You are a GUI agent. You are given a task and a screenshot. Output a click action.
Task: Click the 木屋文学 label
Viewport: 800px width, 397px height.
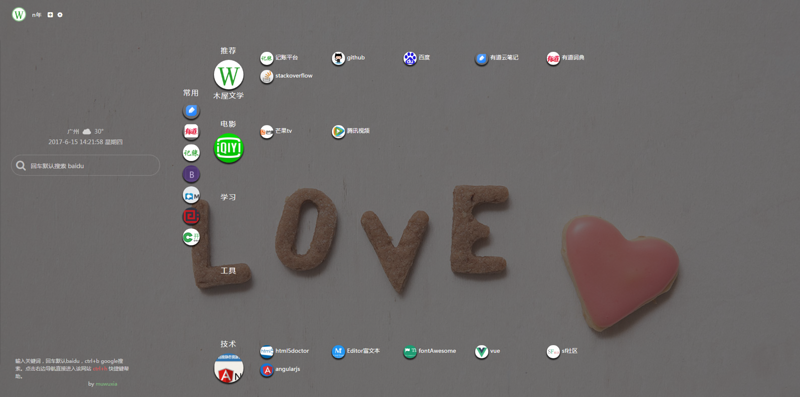coord(229,96)
